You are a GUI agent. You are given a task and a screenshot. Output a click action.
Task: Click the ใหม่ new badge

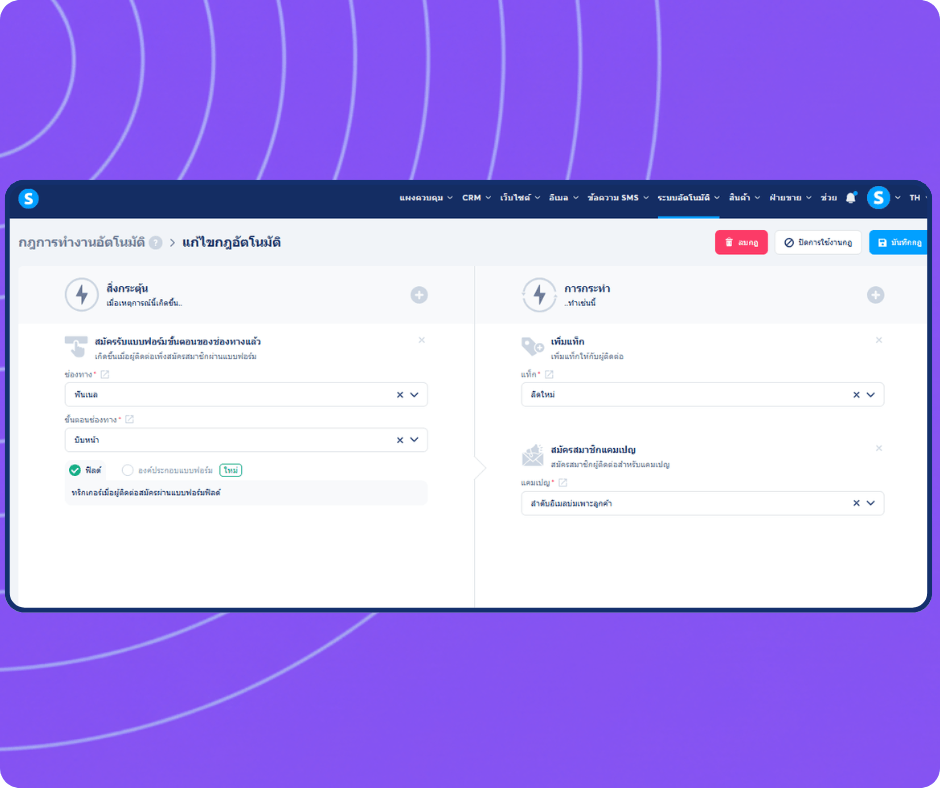click(x=230, y=470)
